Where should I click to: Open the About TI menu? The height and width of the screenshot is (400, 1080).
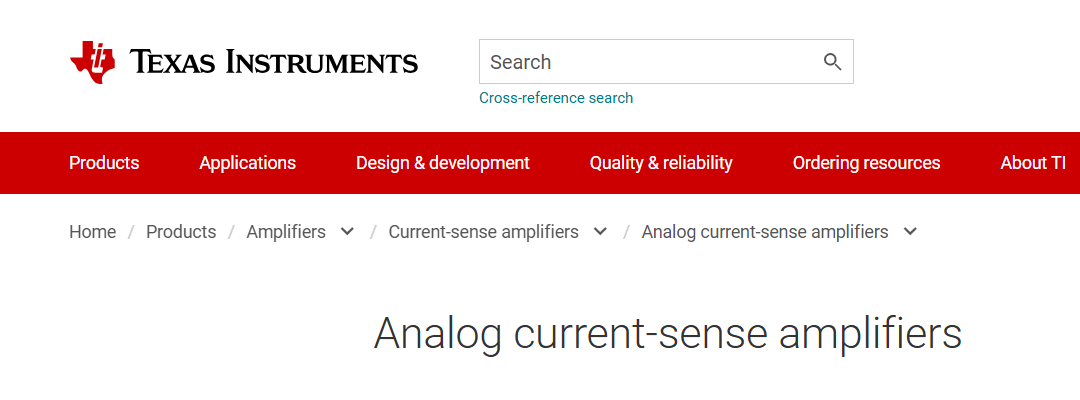click(x=1033, y=163)
